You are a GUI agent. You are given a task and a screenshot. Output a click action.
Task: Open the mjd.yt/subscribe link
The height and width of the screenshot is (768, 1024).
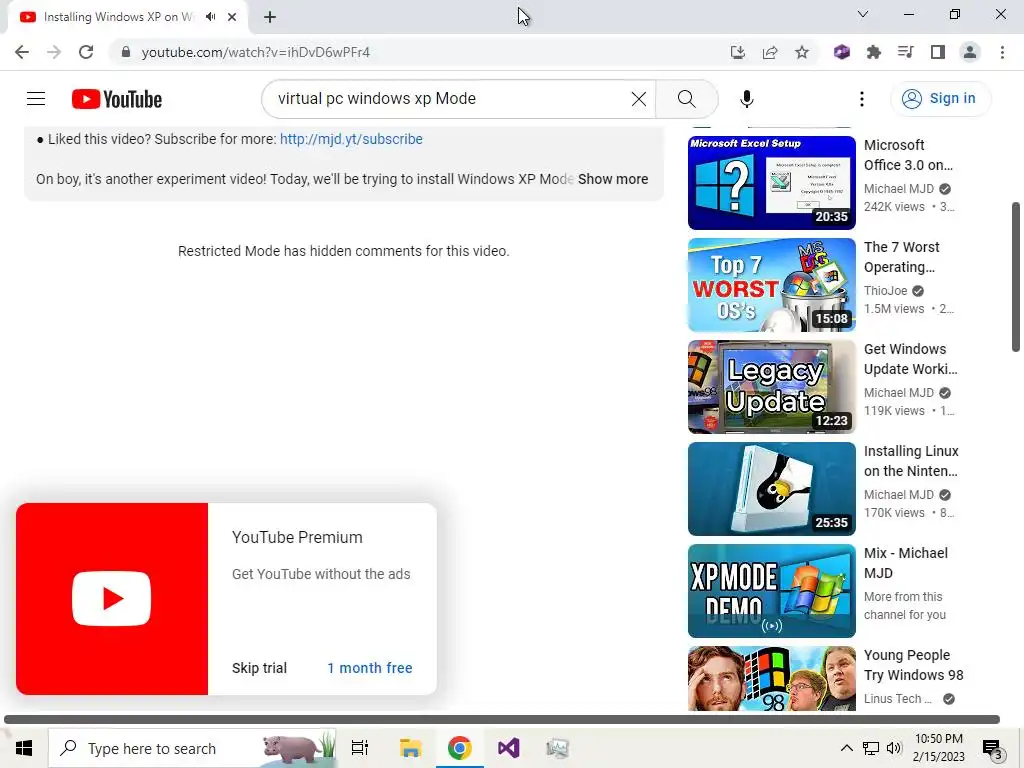[351, 139]
